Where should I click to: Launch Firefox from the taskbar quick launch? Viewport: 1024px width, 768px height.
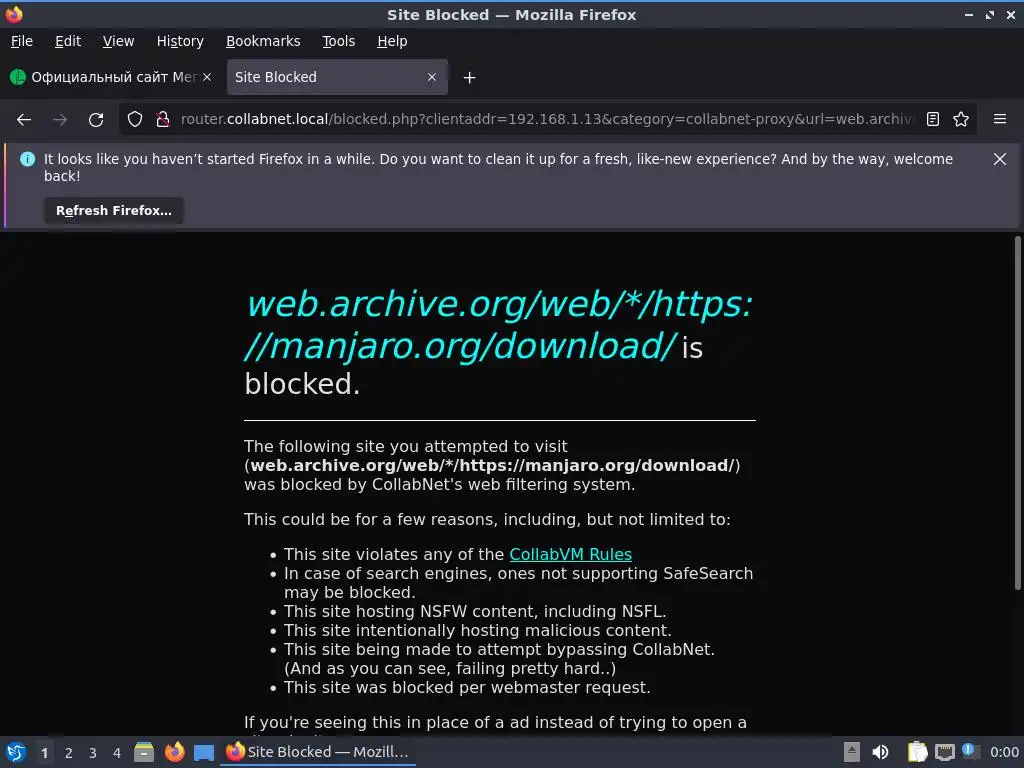[x=174, y=752]
